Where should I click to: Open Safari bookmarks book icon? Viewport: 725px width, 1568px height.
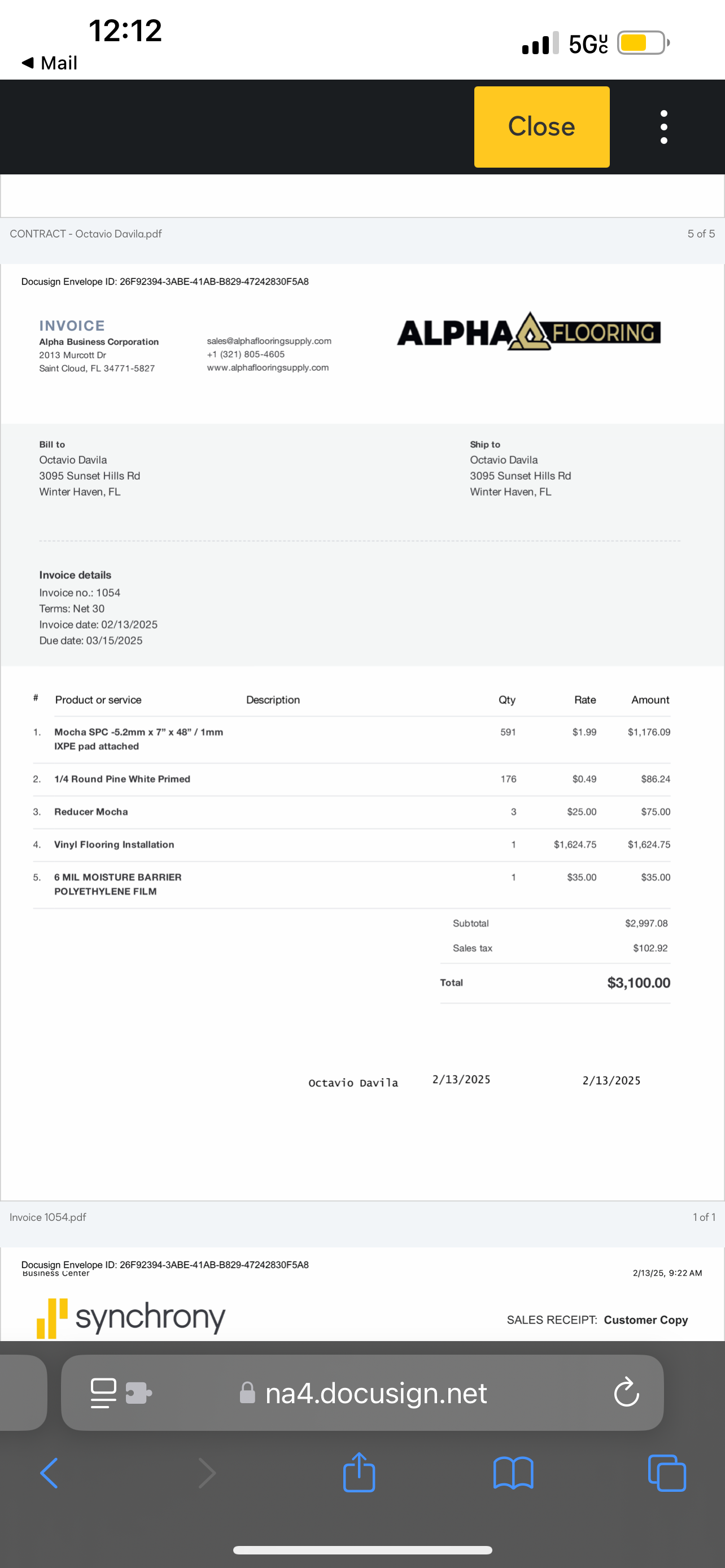tap(513, 1474)
